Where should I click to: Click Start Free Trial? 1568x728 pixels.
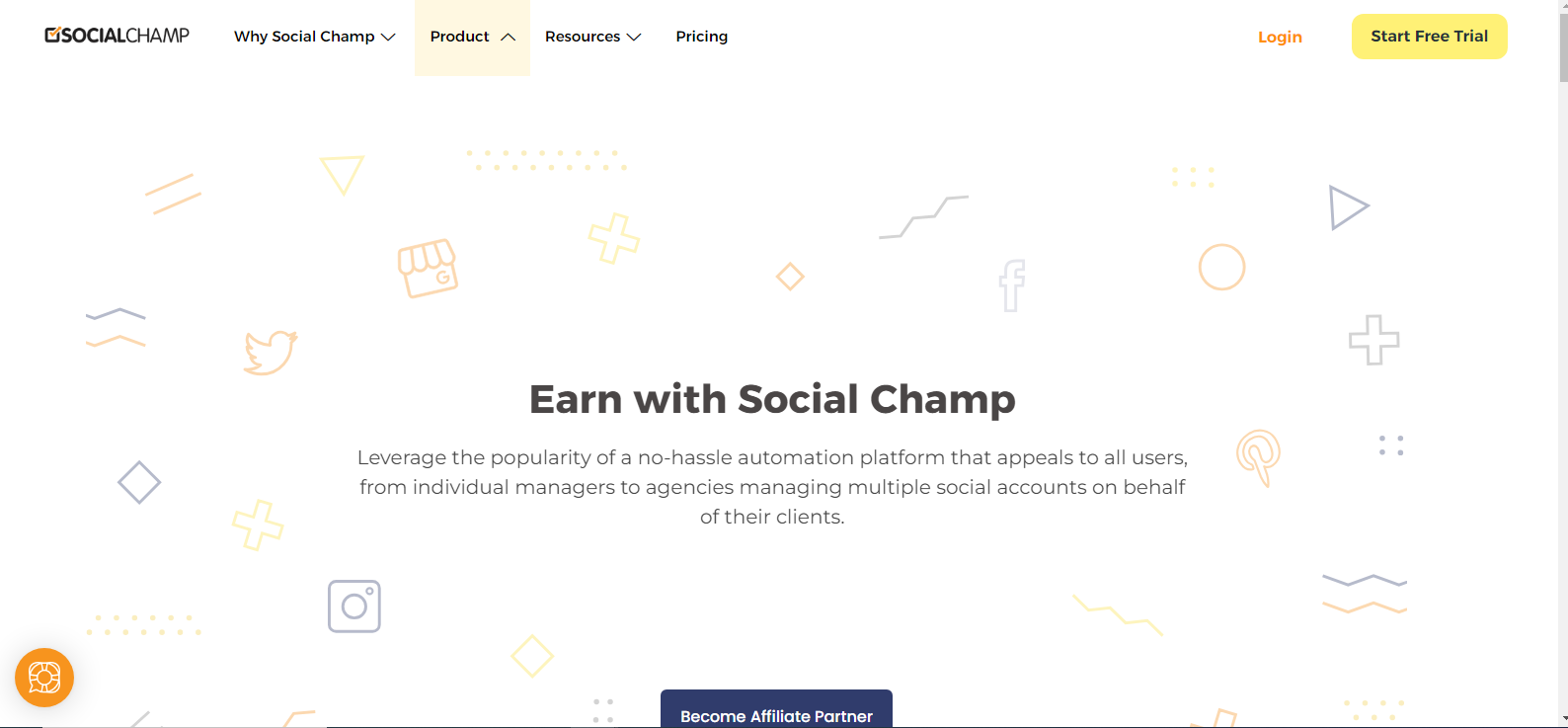pyautogui.click(x=1429, y=36)
